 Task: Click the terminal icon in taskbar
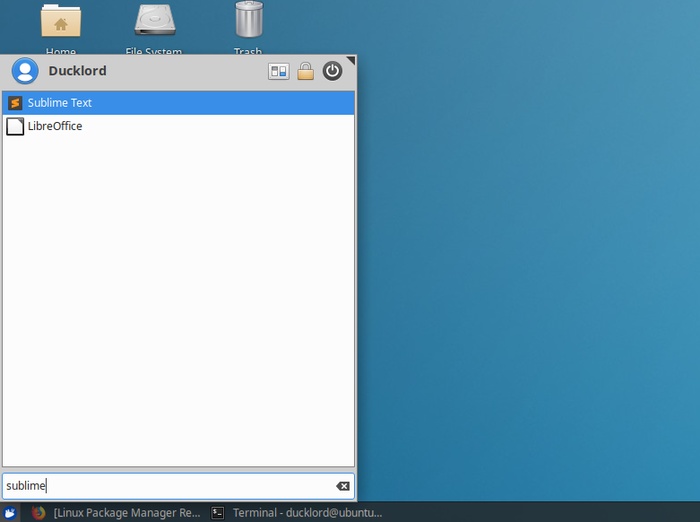218,513
